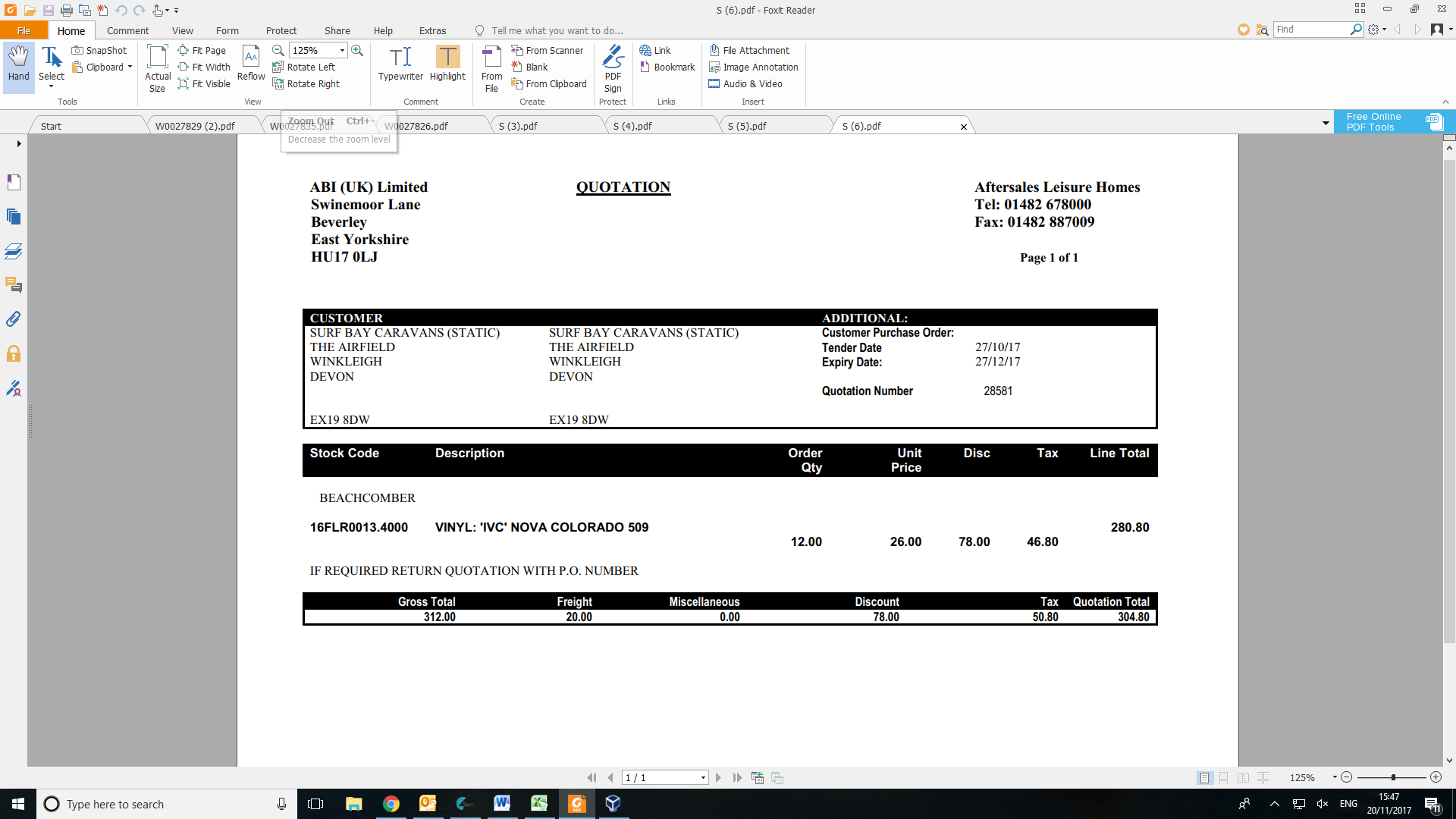Switch to facing pages view mode
This screenshot has height=819, width=1456.
click(x=1243, y=777)
